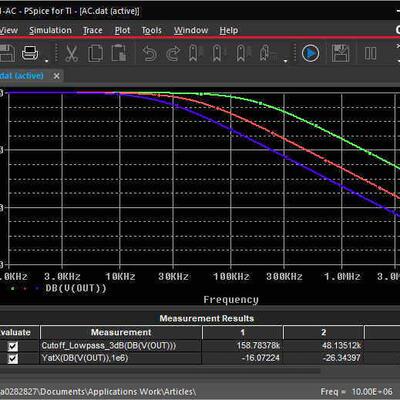Click the 10KHz x-axis label
This screenshot has height=400, width=400.
[120, 277]
